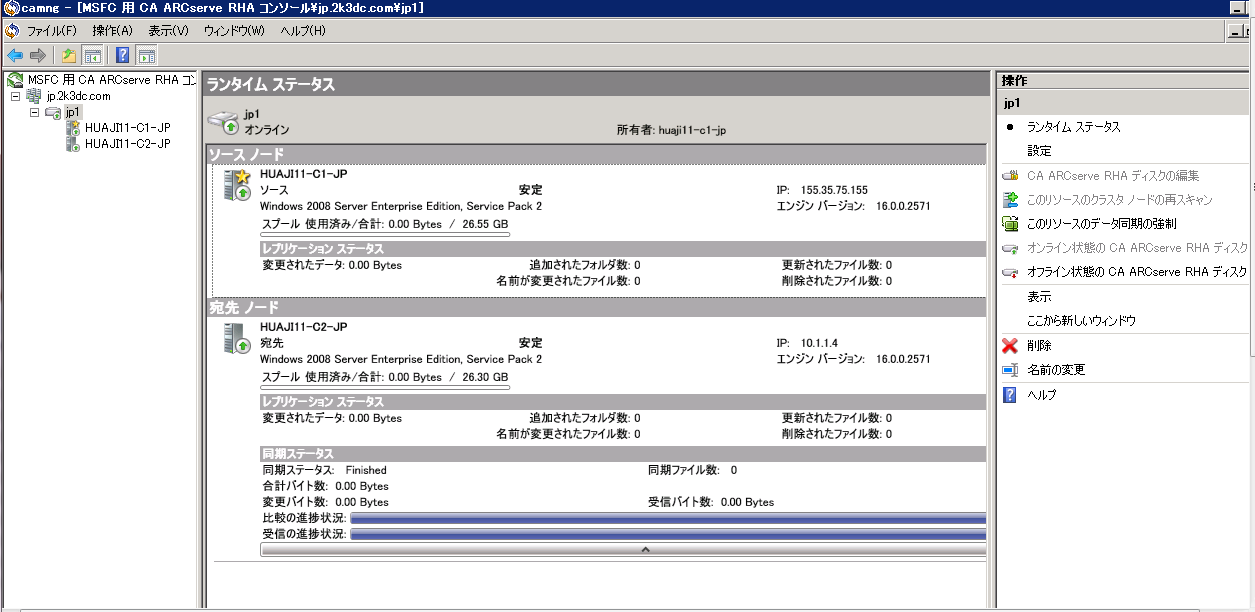The image size is (1255, 612).
Task: Click the MSFC CA ARCserve RHA root icon
Action: [15, 80]
